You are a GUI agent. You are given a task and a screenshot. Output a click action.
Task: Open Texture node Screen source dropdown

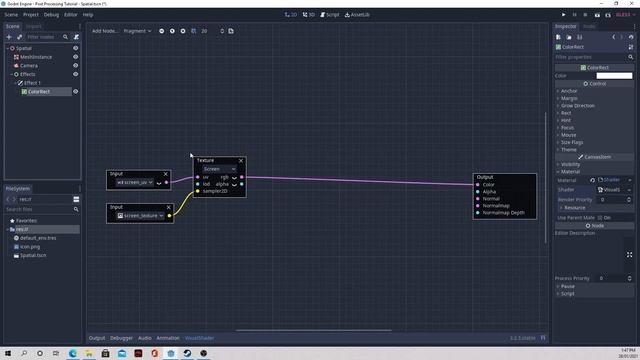click(219, 169)
